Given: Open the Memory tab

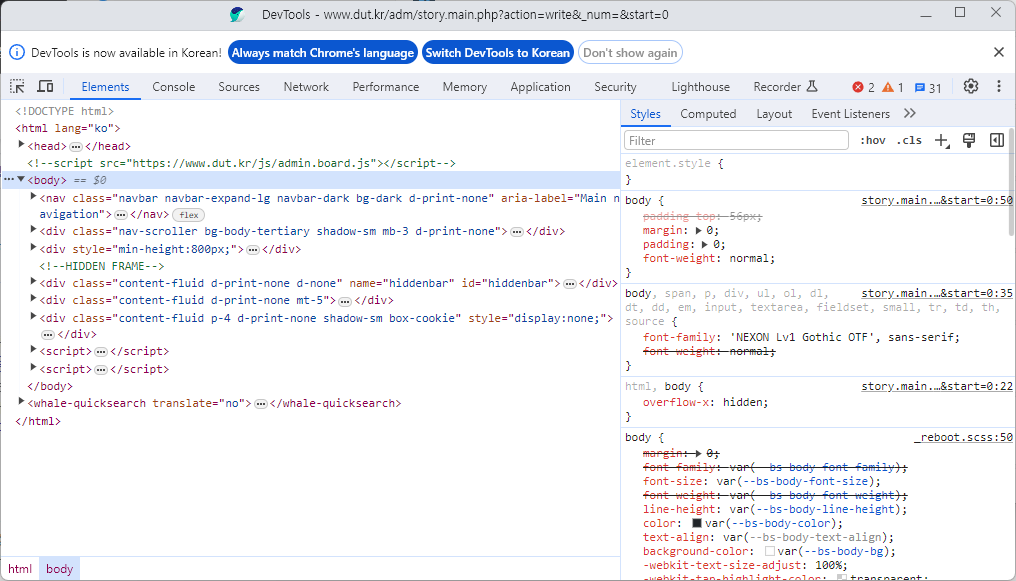Looking at the screenshot, I should click(465, 87).
